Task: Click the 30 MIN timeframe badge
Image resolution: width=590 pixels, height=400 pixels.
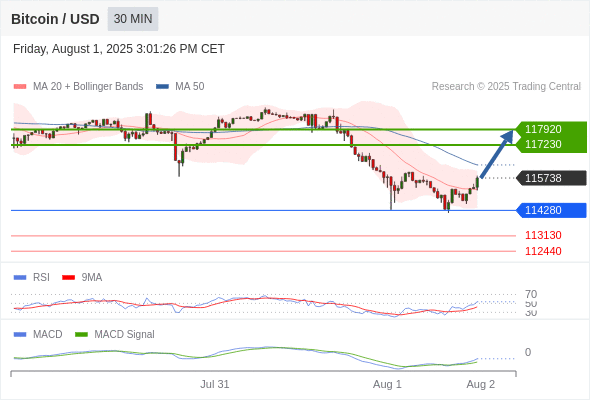Action: point(133,19)
